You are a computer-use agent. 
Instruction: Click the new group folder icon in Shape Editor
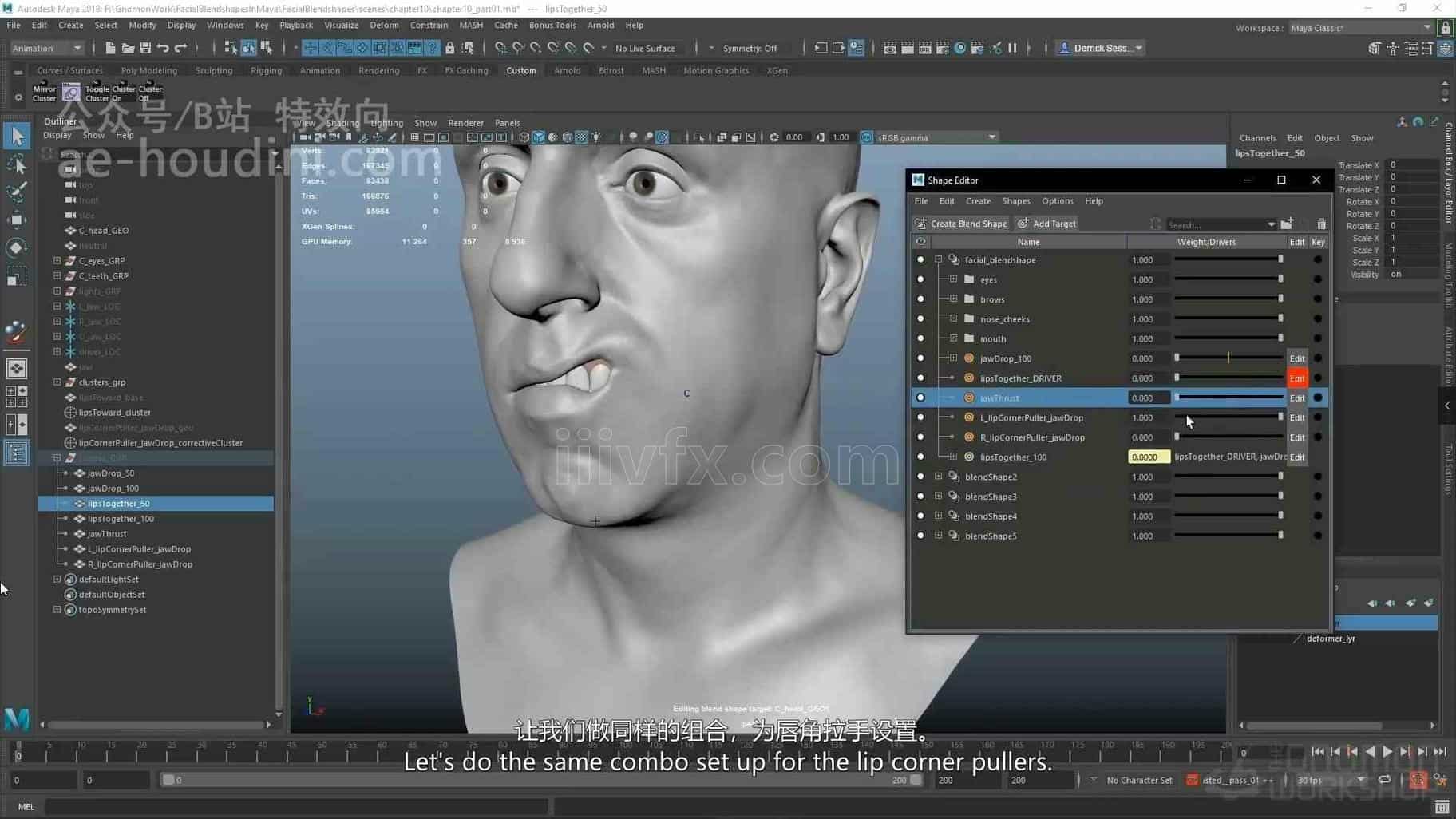[x=1287, y=224]
